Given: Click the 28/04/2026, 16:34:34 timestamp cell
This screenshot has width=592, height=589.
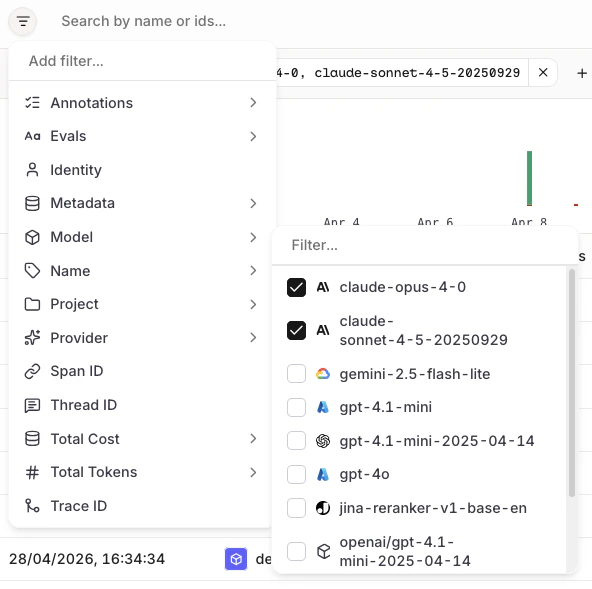Looking at the screenshot, I should 87,559.
